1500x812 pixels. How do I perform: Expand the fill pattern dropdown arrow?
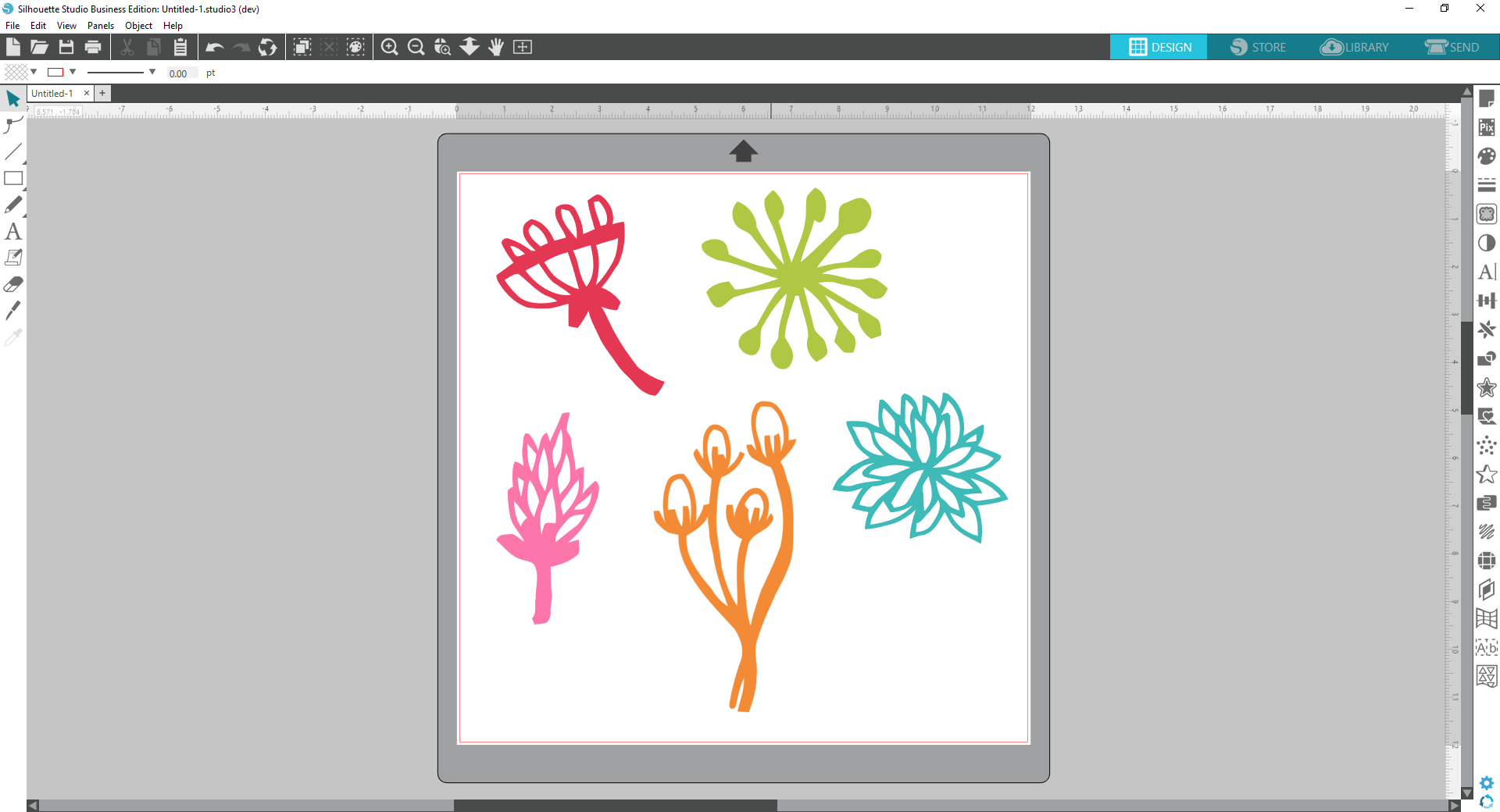34,72
